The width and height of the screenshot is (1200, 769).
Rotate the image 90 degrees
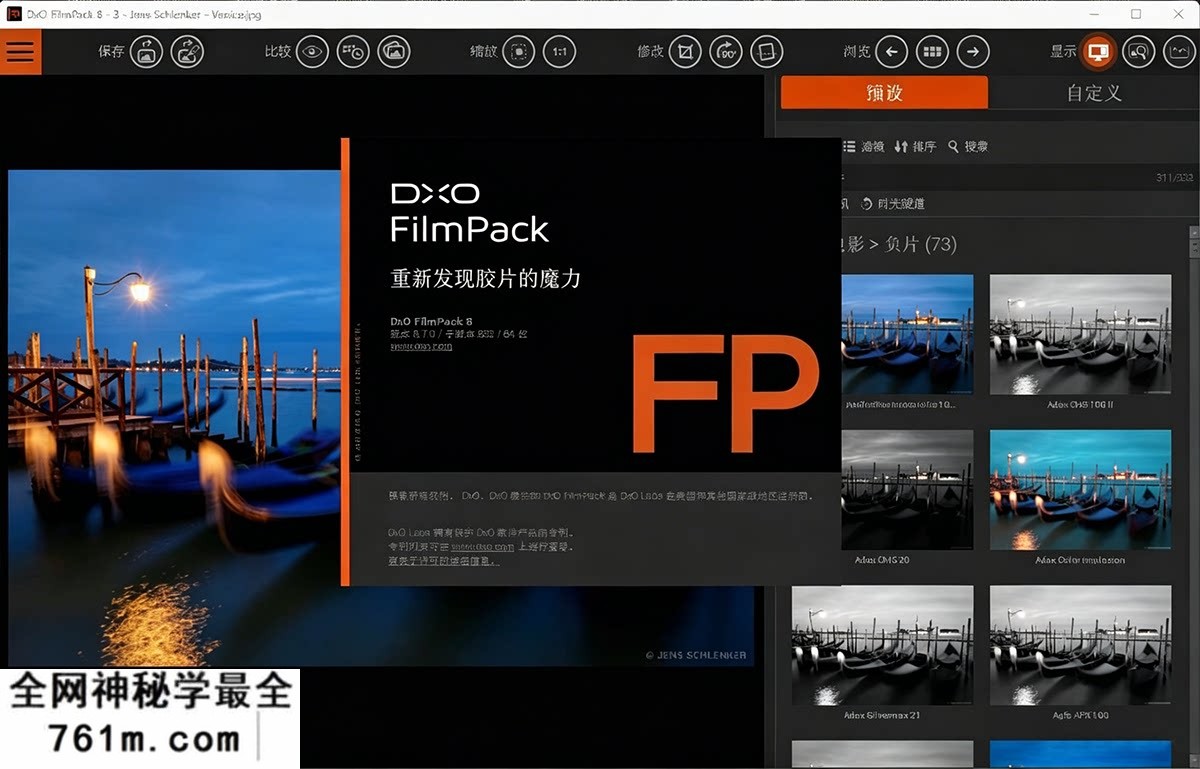[725, 52]
